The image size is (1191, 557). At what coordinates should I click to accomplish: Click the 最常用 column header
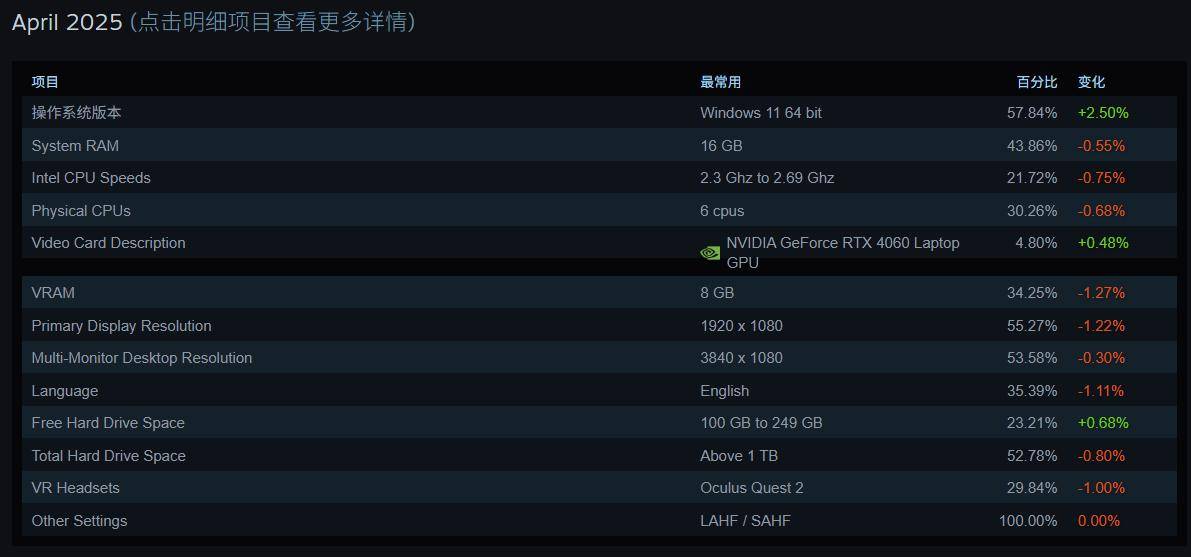[720, 82]
